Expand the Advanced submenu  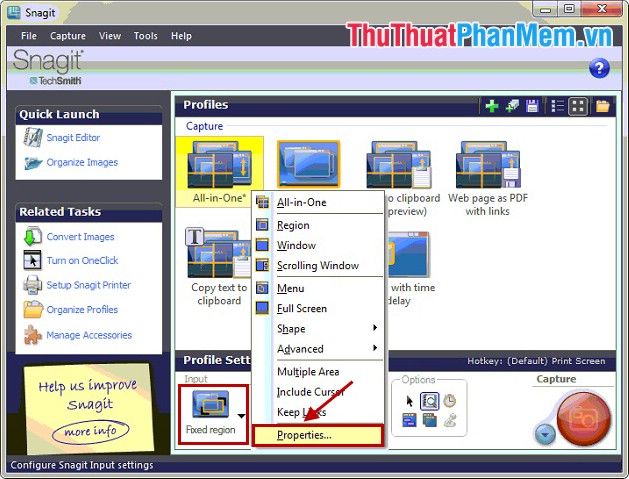pyautogui.click(x=319, y=349)
